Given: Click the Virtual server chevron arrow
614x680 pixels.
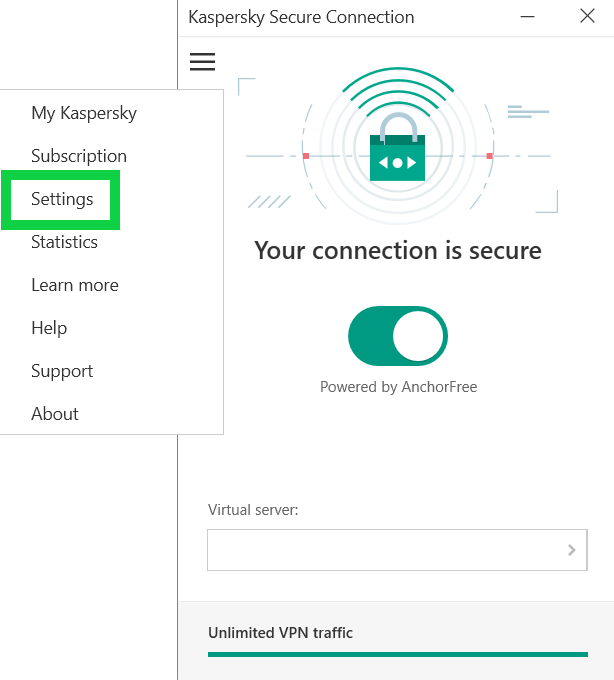Looking at the screenshot, I should click(x=572, y=550).
